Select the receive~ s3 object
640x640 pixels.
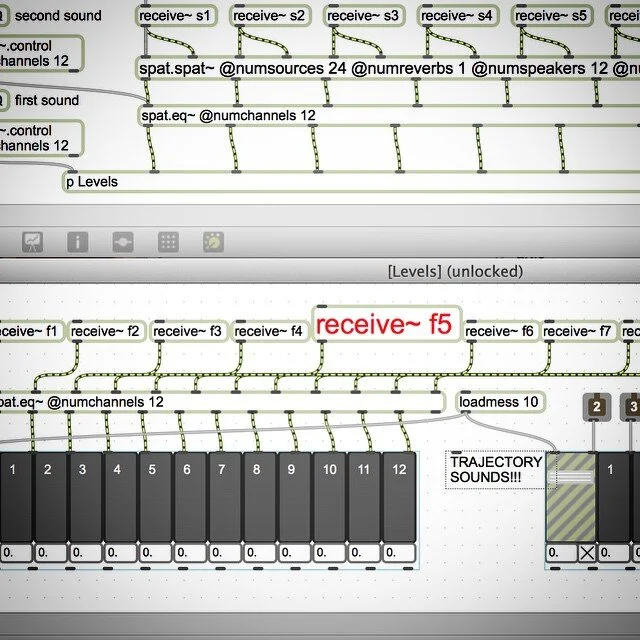pos(363,16)
